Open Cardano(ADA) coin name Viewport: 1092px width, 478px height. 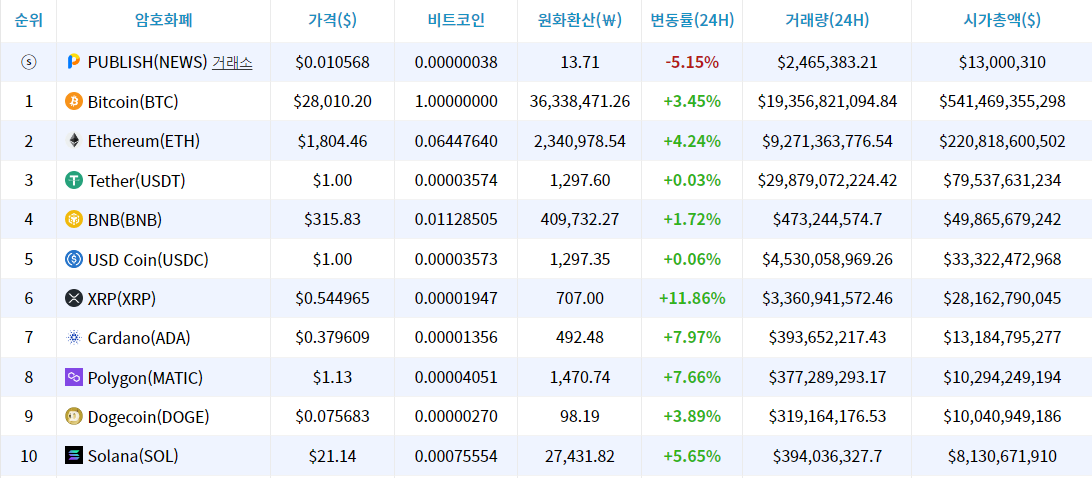point(139,338)
